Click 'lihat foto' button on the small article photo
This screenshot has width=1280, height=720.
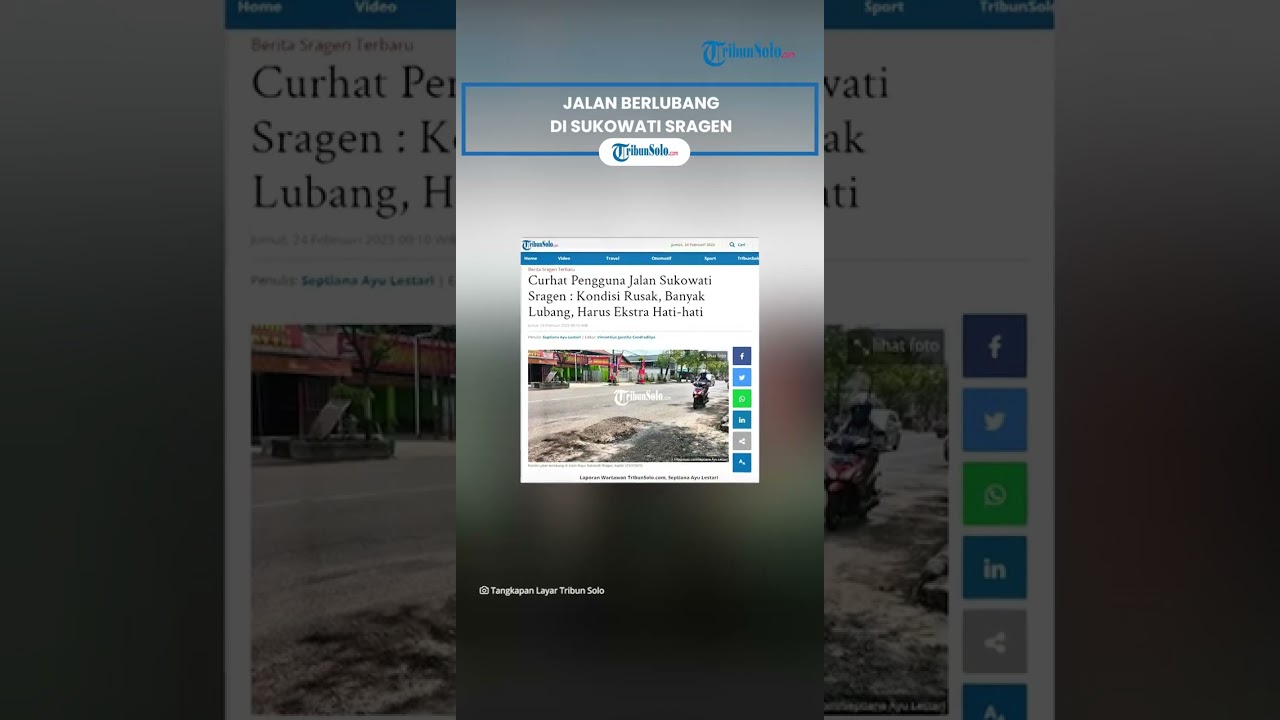point(714,355)
